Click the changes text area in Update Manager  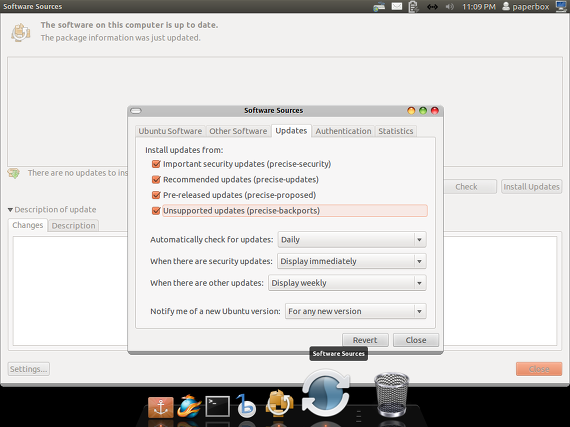click(x=70, y=291)
